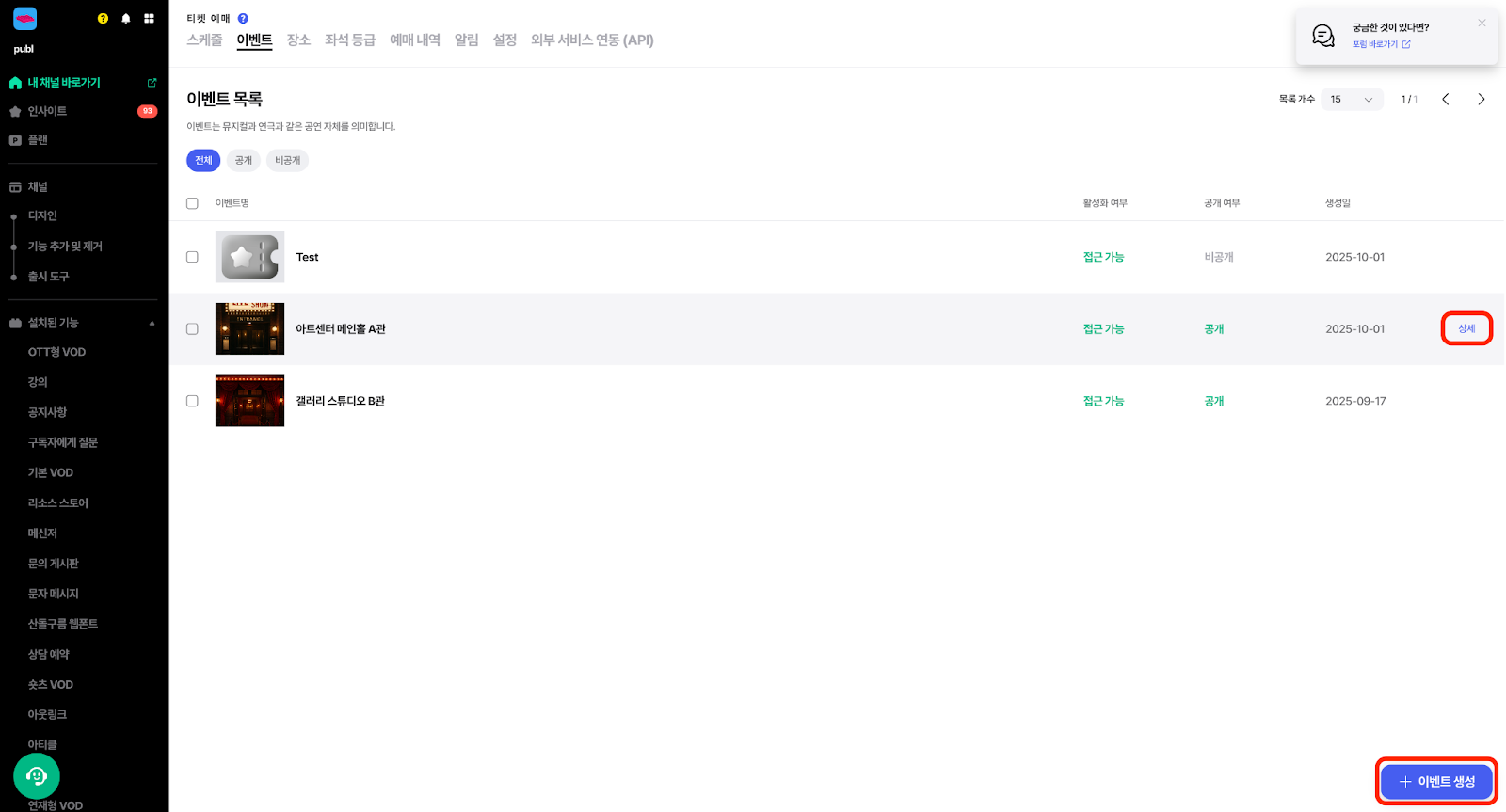Image resolution: width=1506 pixels, height=812 pixels.
Task: Collapse the 설치된 기능 section
Action: [x=152, y=323]
